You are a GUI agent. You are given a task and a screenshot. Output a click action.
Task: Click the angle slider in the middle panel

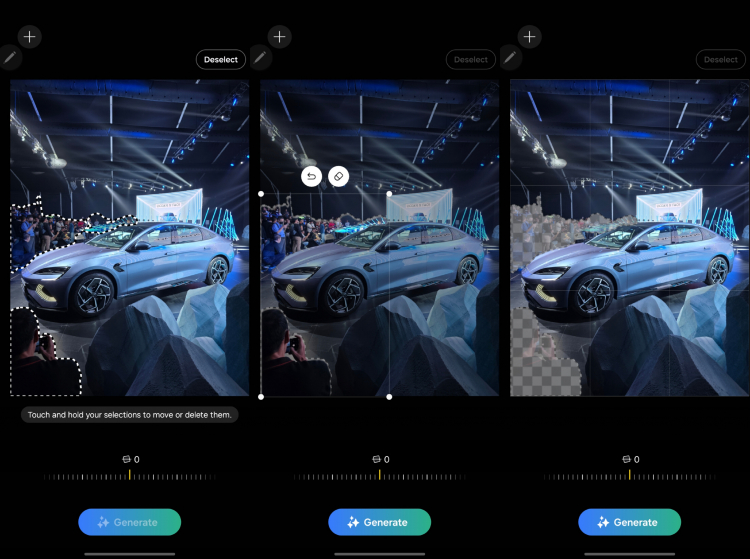pos(380,476)
